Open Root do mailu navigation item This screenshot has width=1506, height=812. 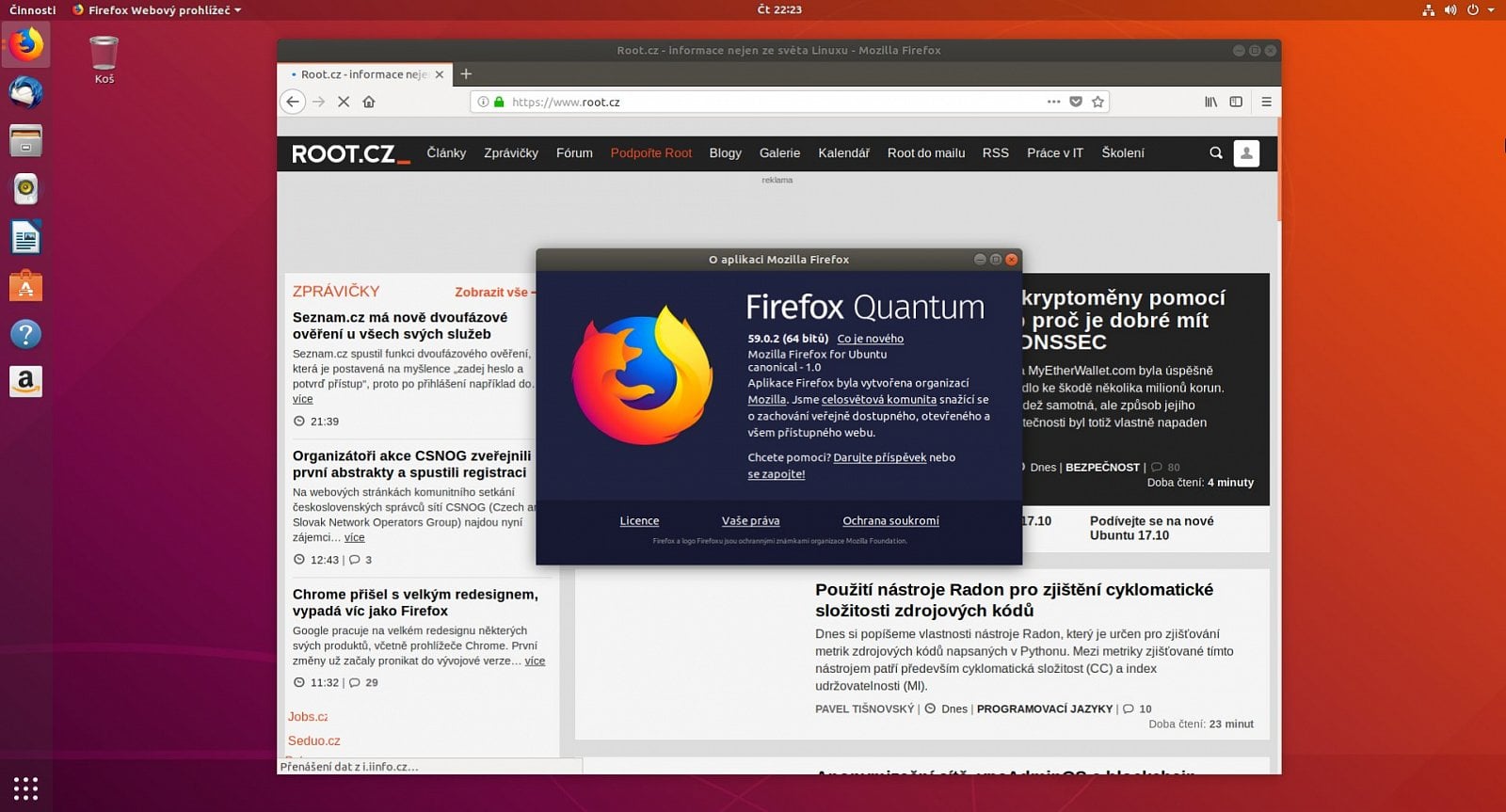click(x=926, y=152)
